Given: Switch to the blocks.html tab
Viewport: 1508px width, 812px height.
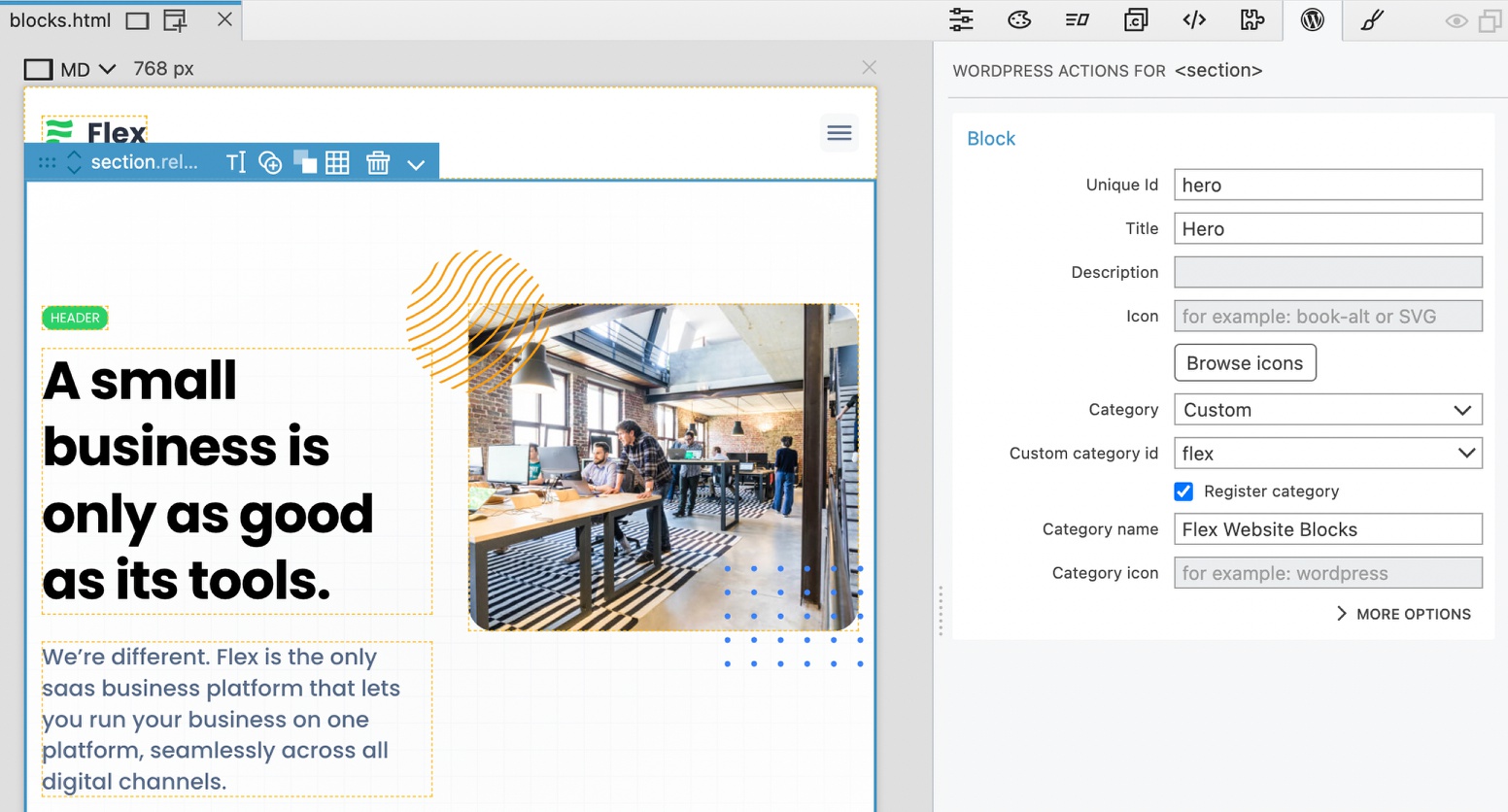Looking at the screenshot, I should pyautogui.click(x=60, y=19).
